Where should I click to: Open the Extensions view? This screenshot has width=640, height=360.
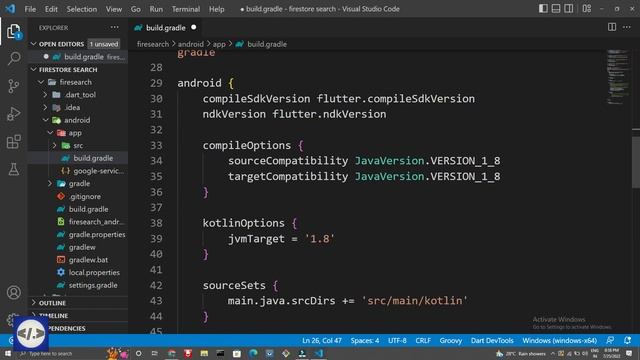tap(13, 142)
